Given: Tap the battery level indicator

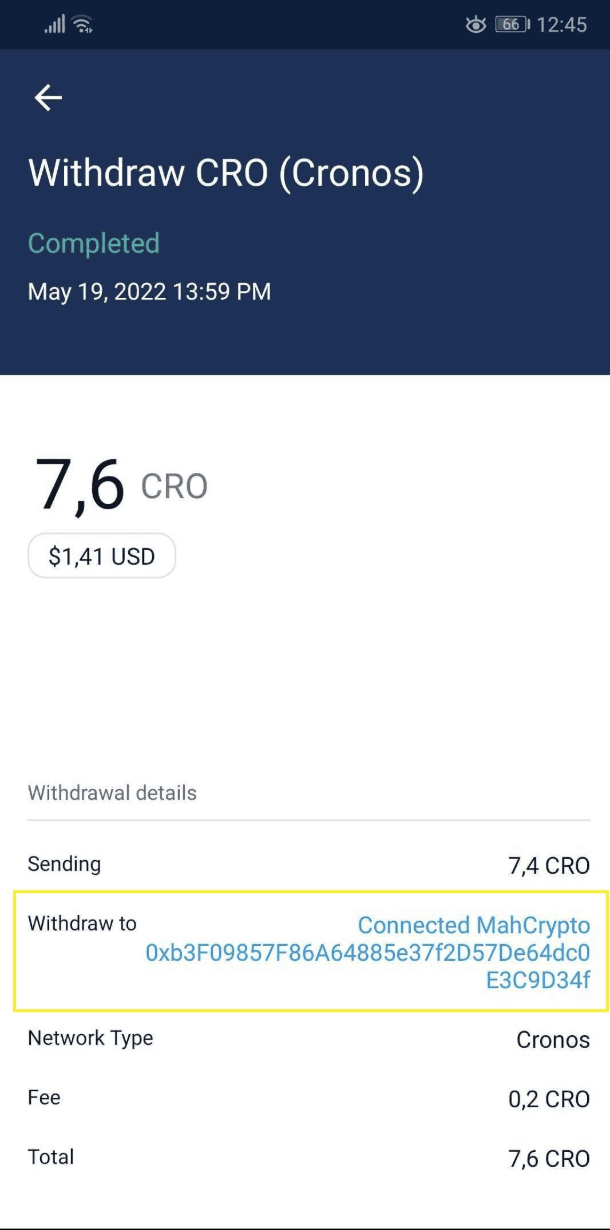Looking at the screenshot, I should point(511,24).
